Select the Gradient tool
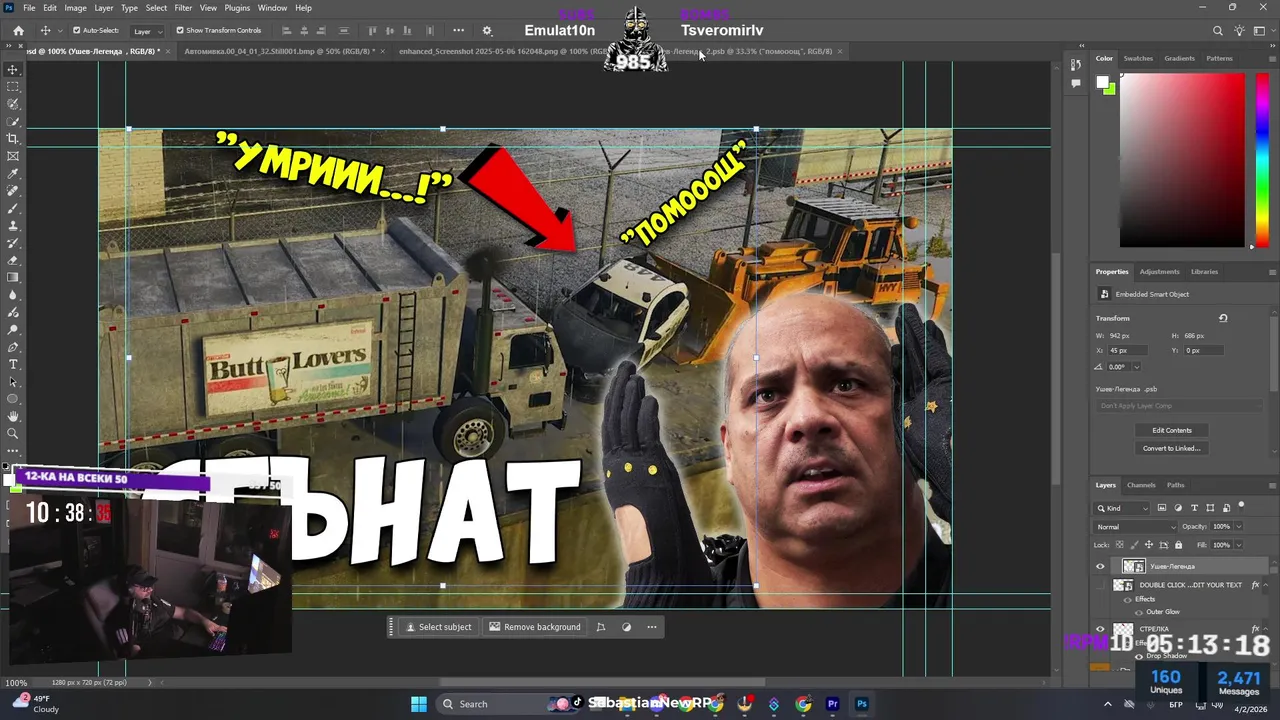 [x=13, y=278]
